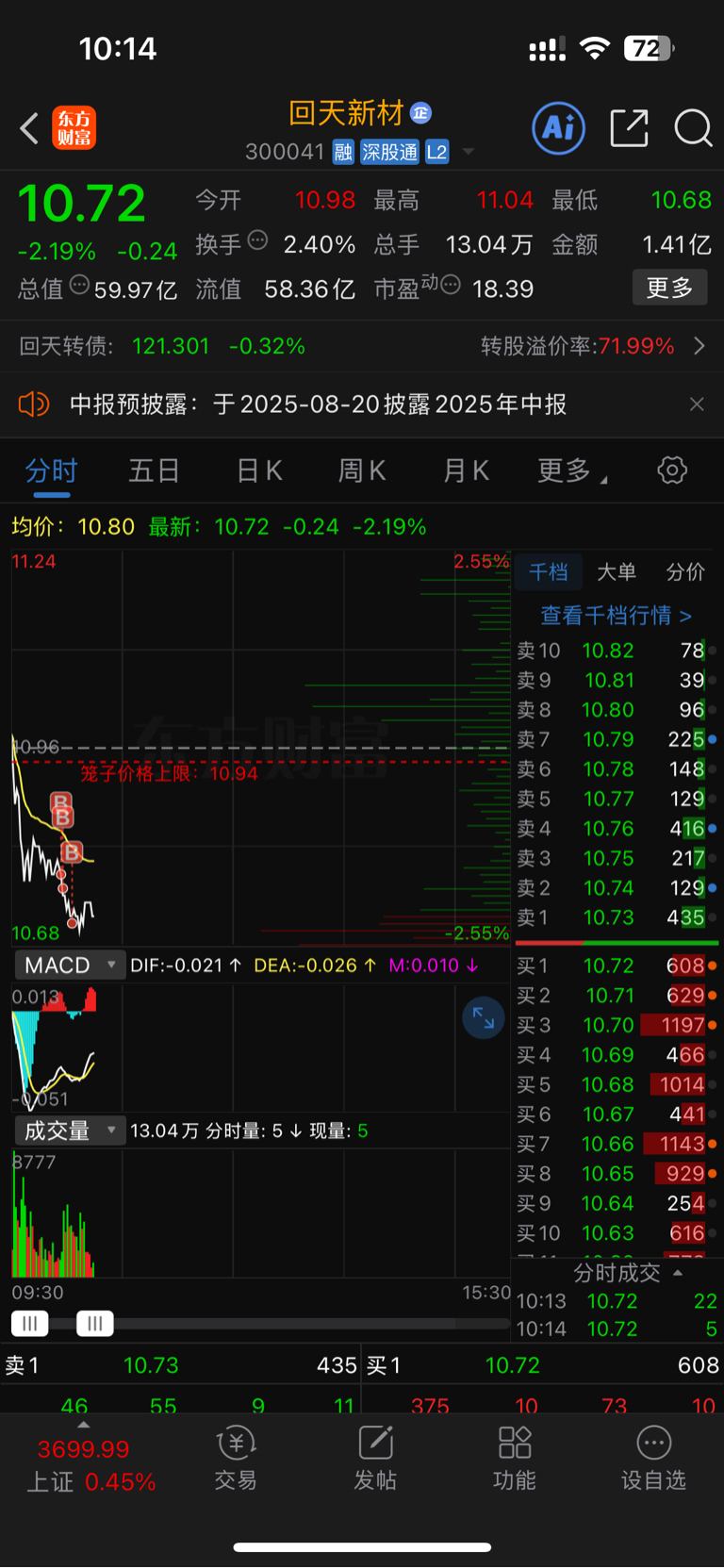Tap the share export icon
Image resolution: width=724 pixels, height=1568 pixels.
[x=629, y=128]
